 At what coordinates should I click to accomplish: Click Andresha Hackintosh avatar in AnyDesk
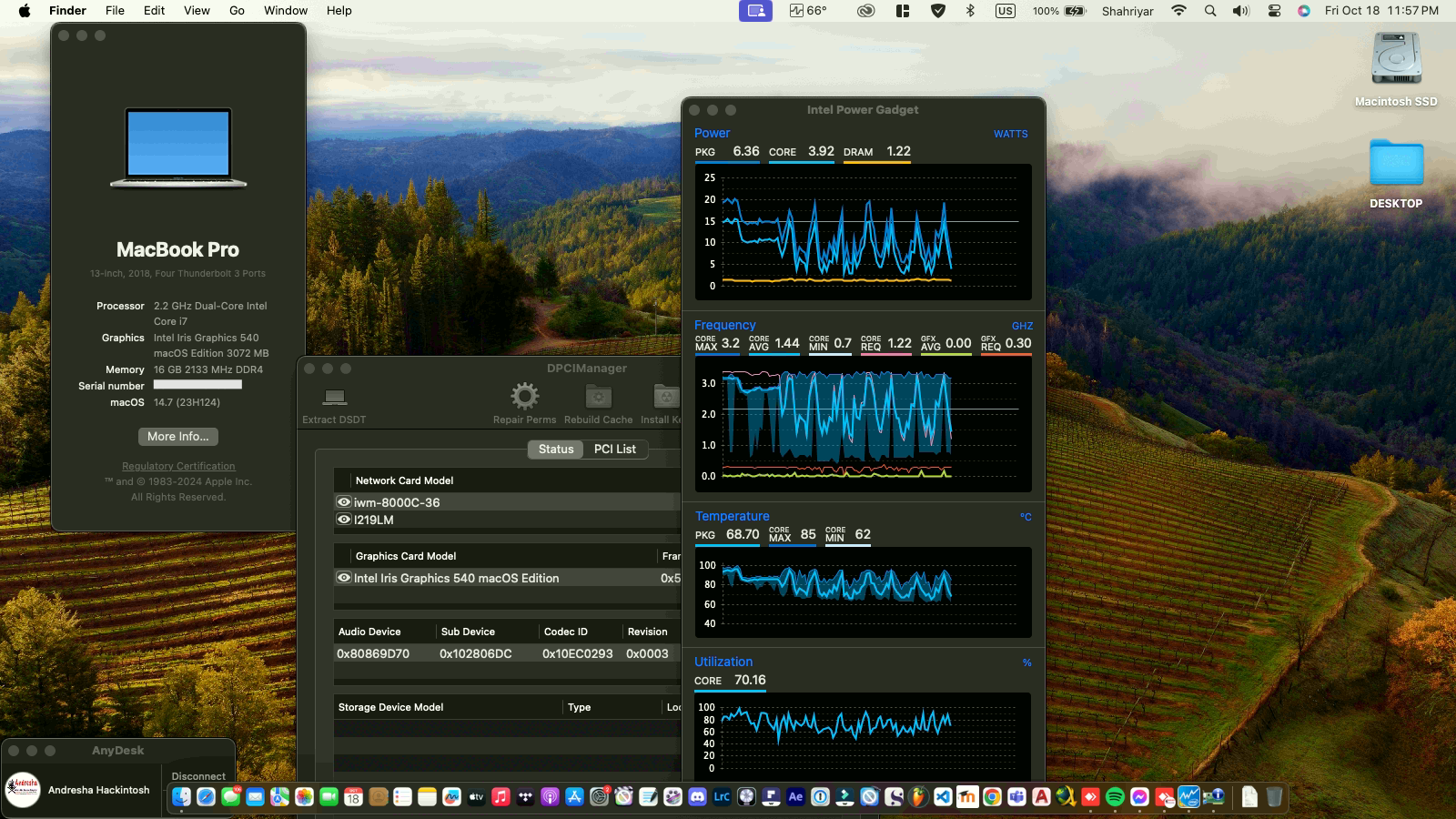(23, 789)
